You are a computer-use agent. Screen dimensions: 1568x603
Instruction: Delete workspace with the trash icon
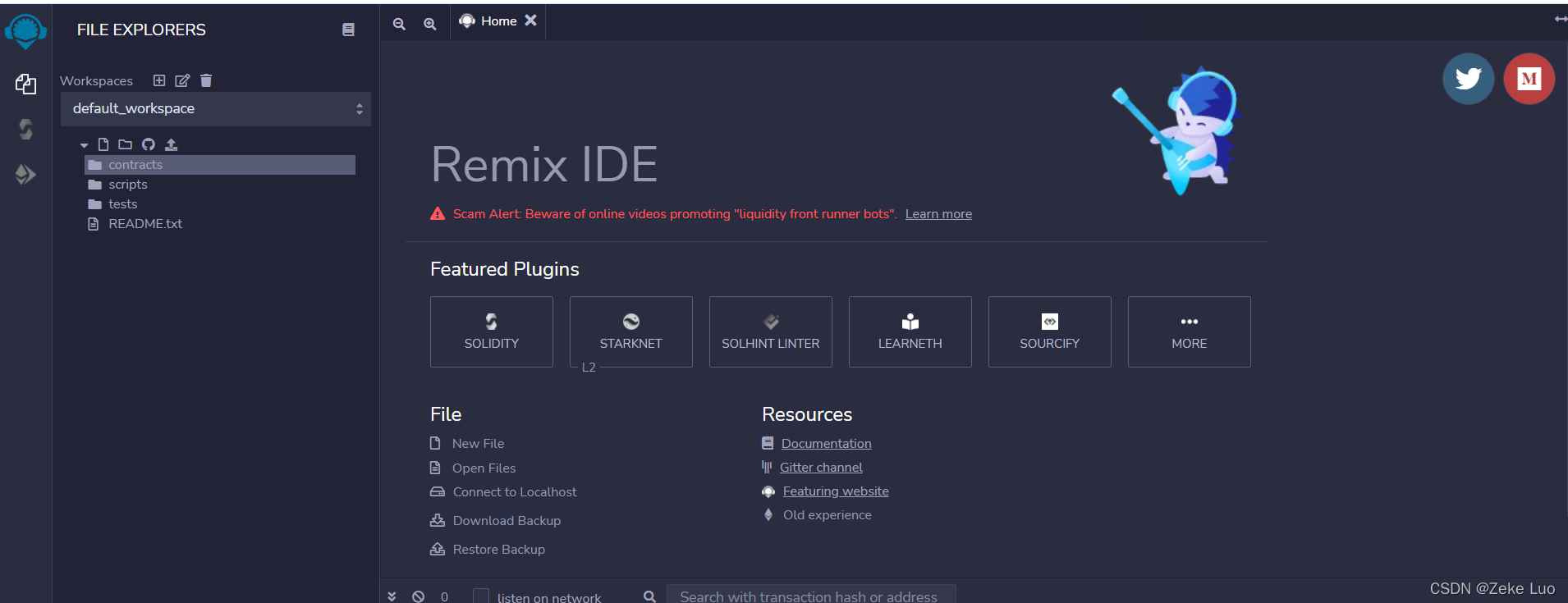tap(206, 80)
